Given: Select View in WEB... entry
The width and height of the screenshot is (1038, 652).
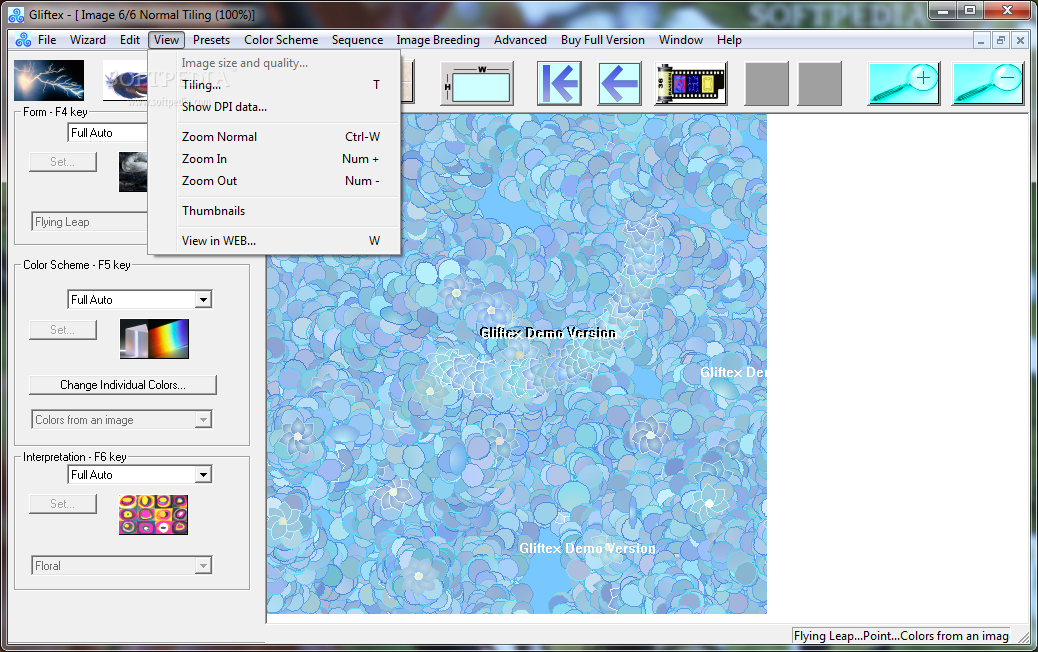Looking at the screenshot, I should click(x=274, y=241).
